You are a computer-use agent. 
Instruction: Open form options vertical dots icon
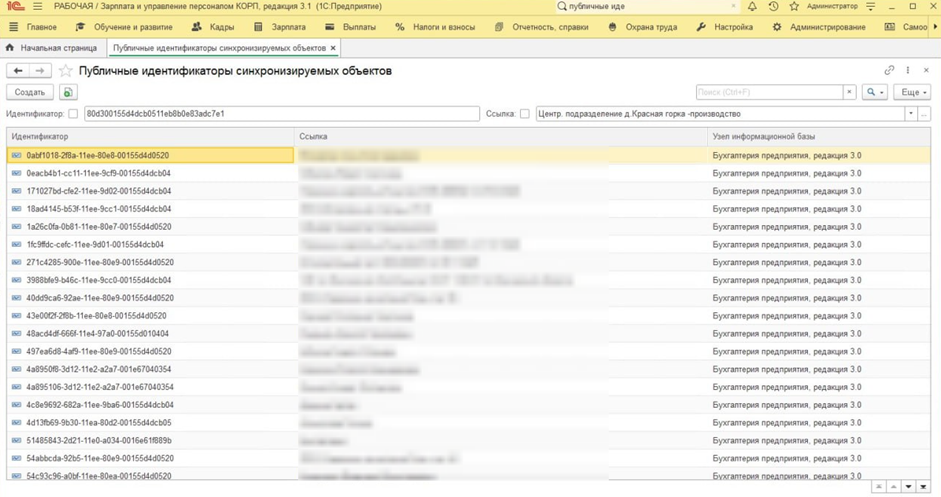point(908,70)
